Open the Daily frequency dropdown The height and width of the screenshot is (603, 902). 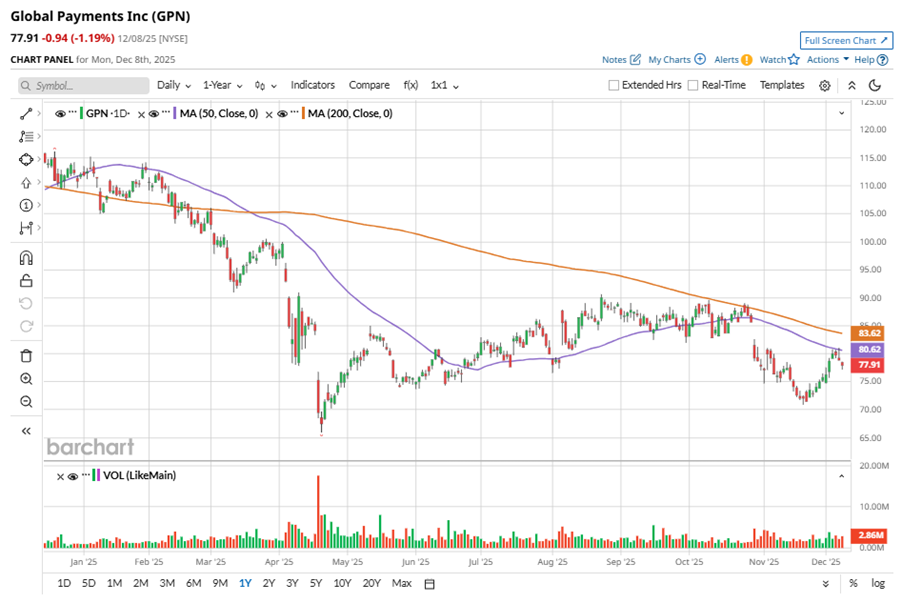[x=173, y=86]
